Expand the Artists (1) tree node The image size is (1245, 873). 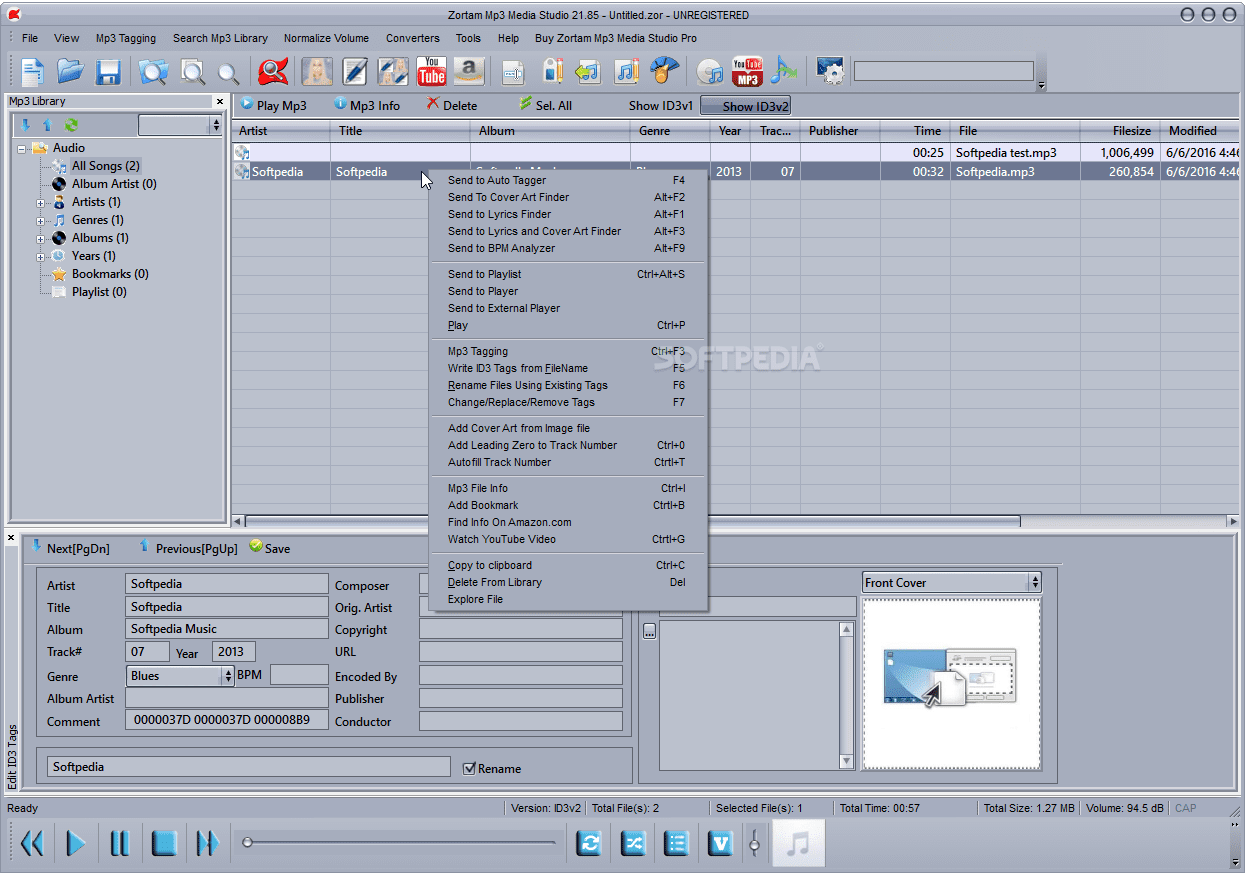(41, 202)
